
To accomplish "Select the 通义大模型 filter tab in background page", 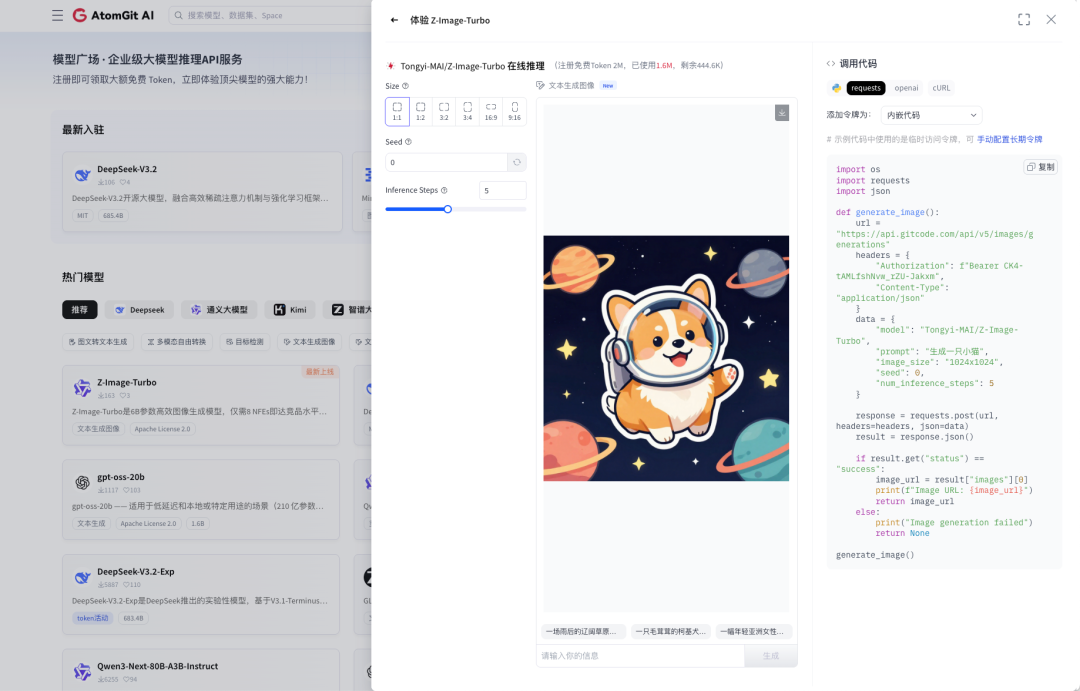I will (x=219, y=310).
